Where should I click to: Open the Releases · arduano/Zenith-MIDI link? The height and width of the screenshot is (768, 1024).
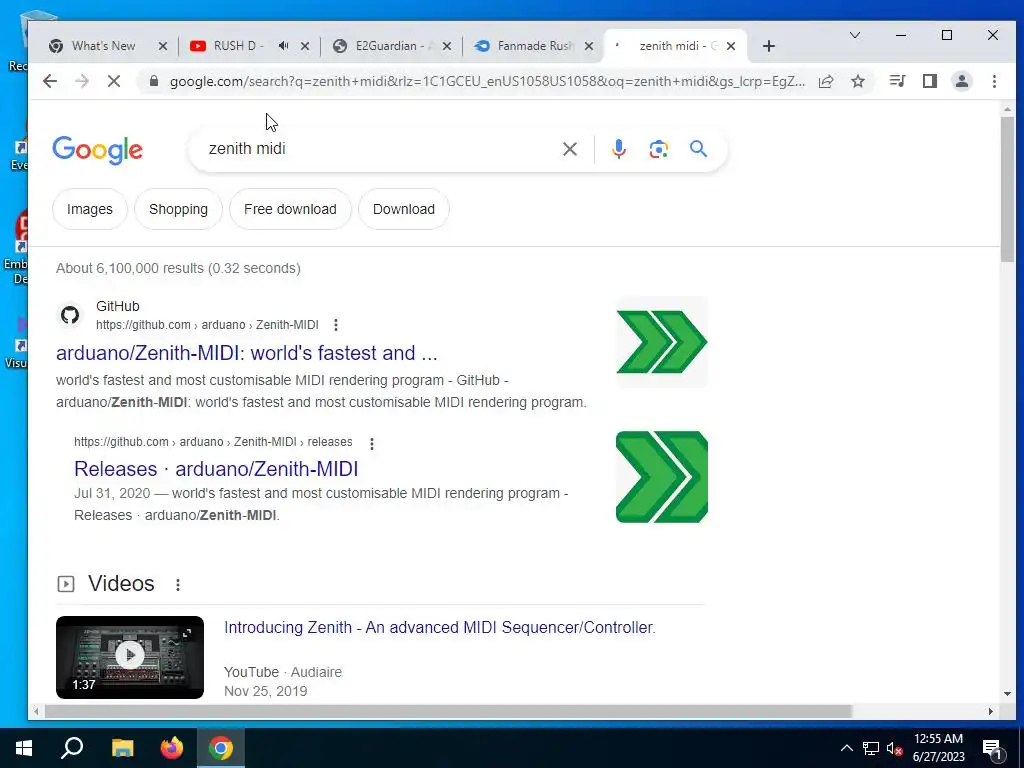(216, 469)
